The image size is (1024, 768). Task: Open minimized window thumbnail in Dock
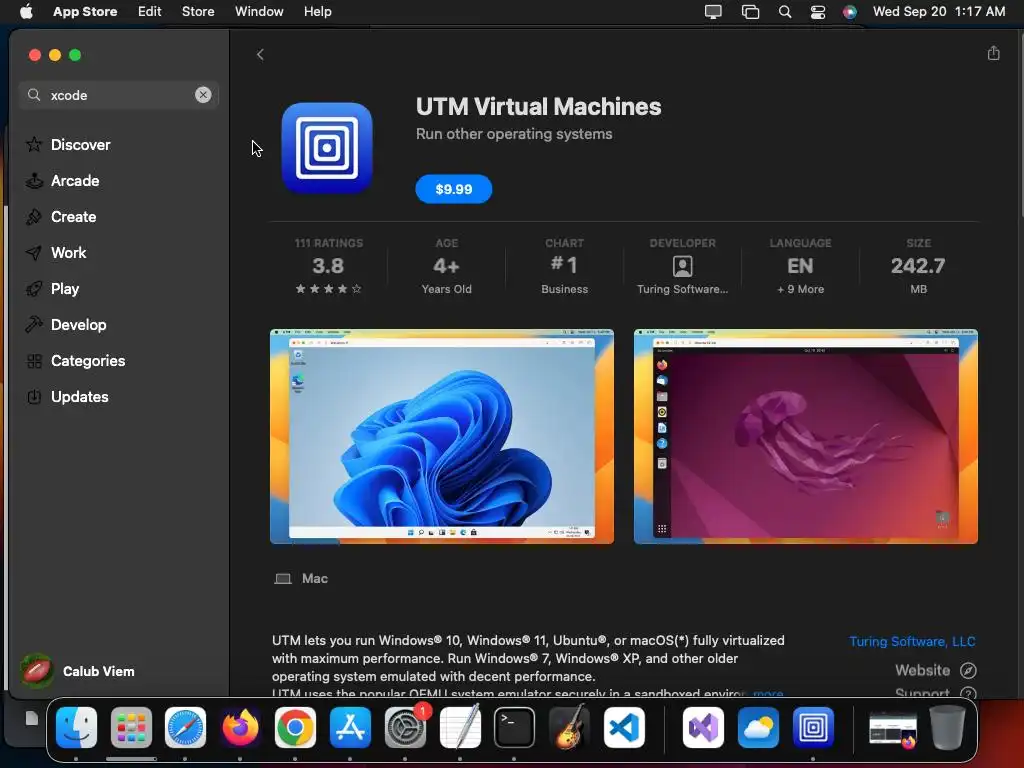pos(893,729)
